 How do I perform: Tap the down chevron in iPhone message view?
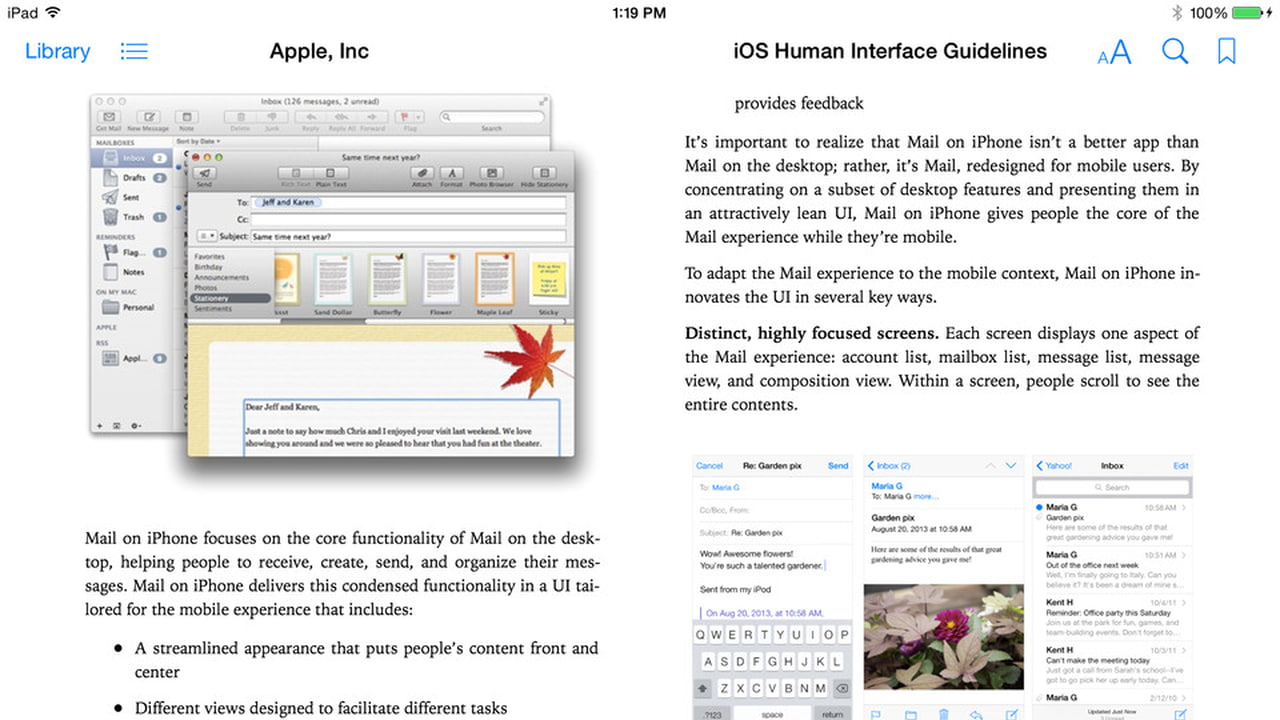click(1011, 466)
